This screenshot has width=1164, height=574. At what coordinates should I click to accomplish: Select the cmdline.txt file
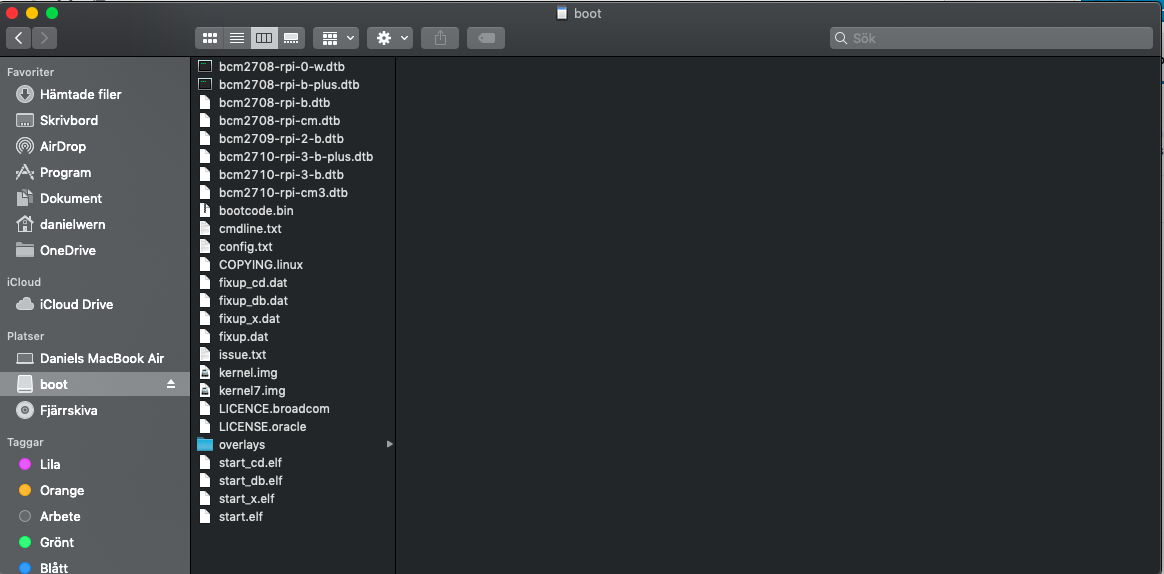pyautogui.click(x=250, y=229)
